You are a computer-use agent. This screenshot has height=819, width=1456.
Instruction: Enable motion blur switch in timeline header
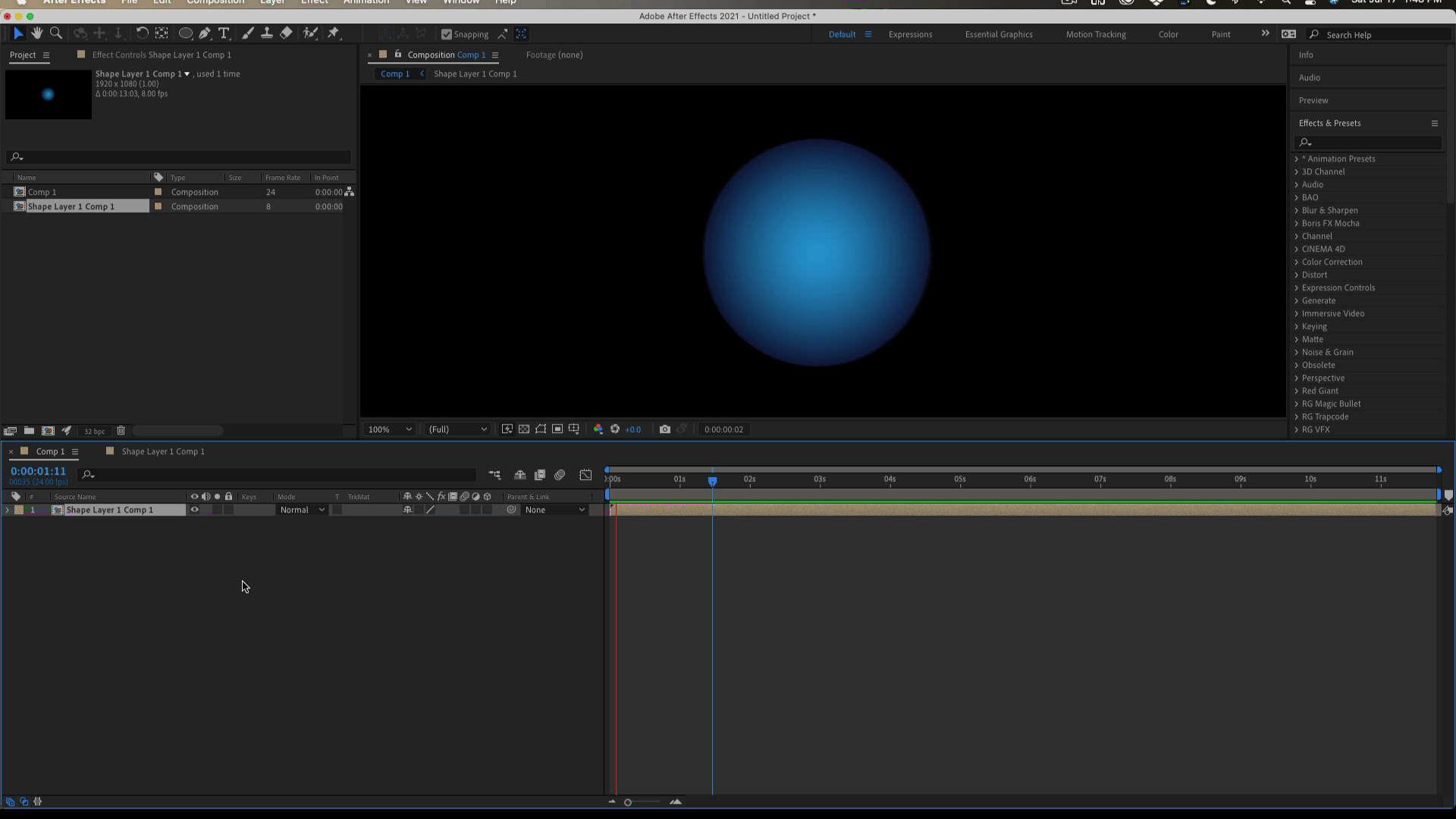coord(560,475)
